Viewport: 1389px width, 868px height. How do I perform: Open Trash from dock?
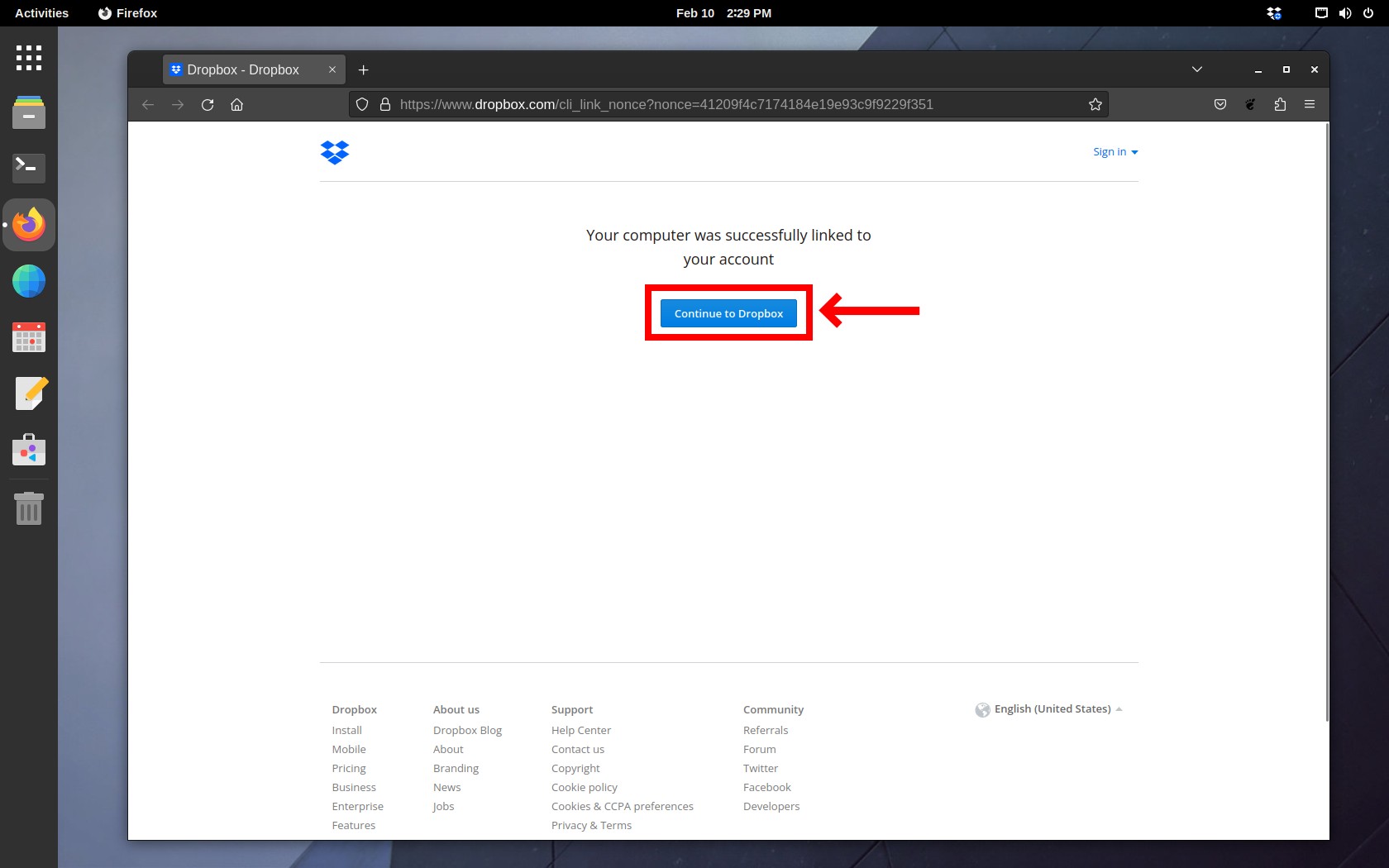click(x=29, y=508)
